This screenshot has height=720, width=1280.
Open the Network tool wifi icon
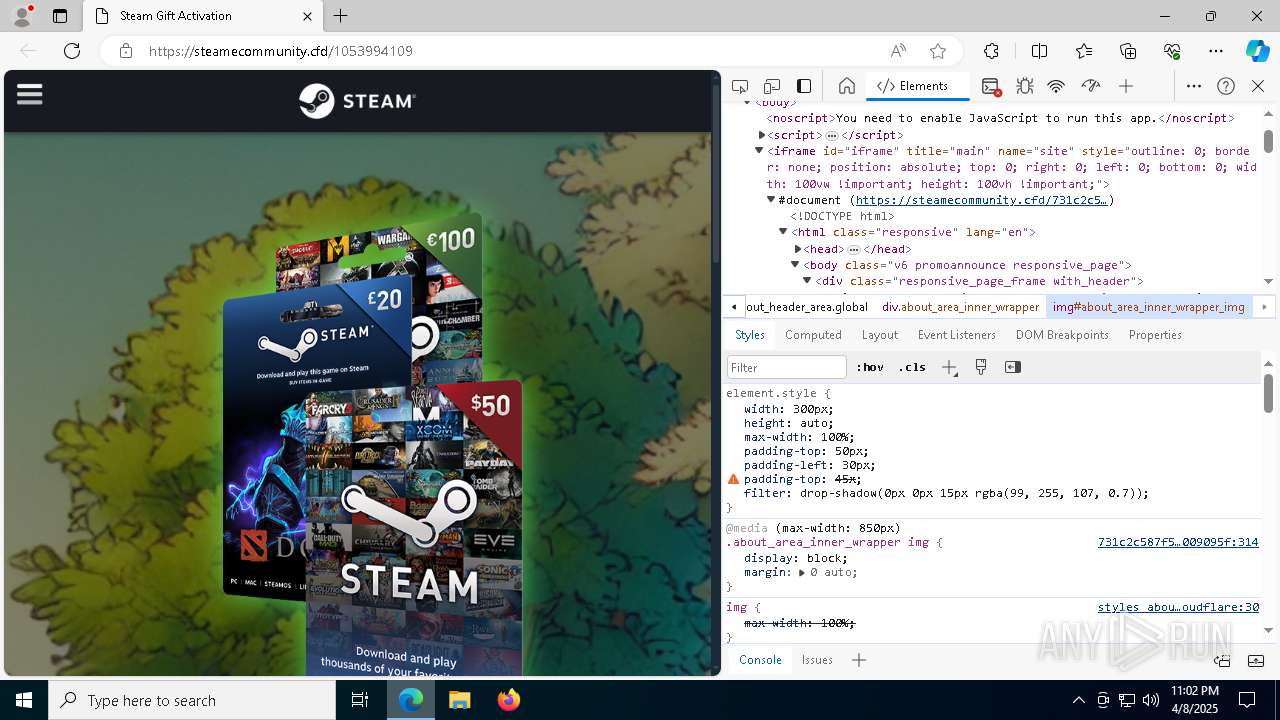[1056, 86]
